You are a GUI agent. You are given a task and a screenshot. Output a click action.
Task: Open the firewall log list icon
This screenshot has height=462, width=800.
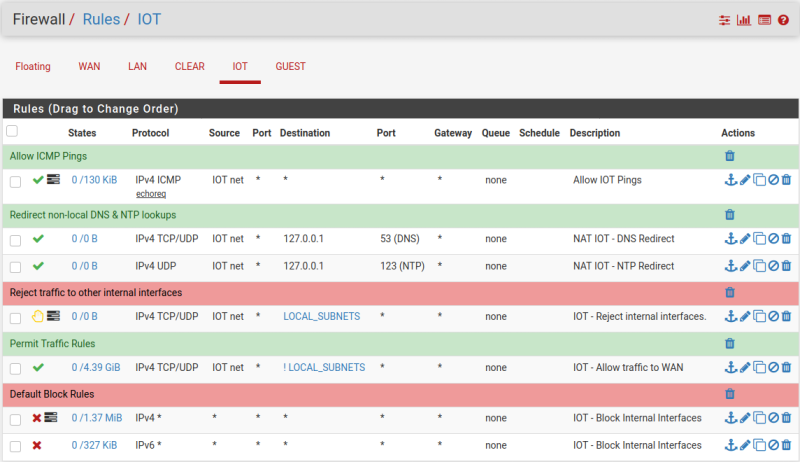(764, 20)
